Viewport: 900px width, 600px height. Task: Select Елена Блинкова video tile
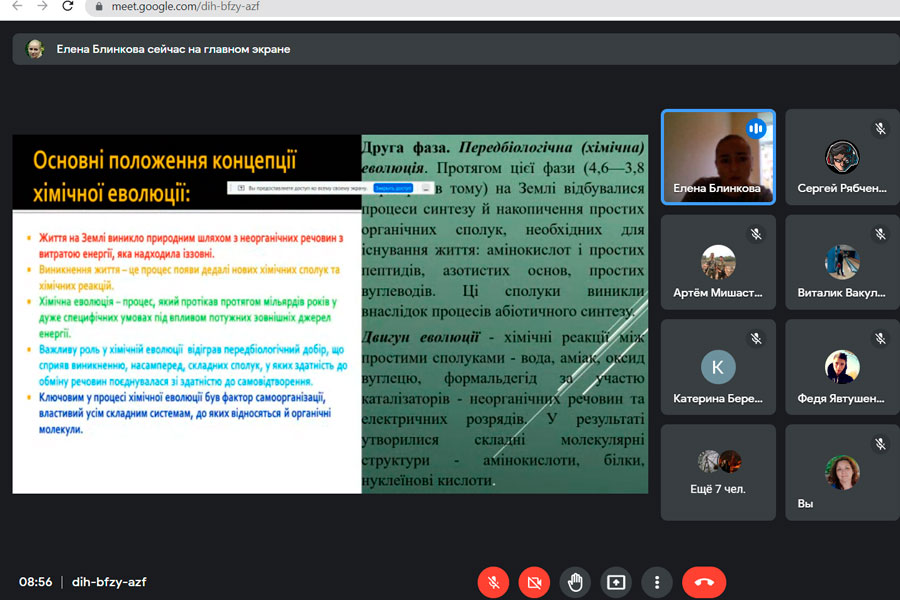[718, 157]
